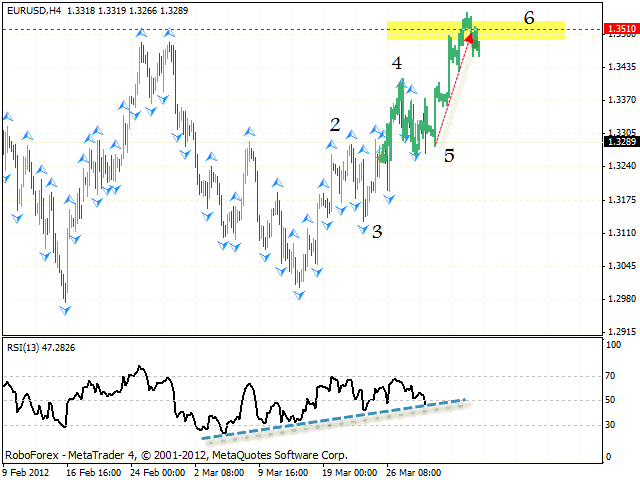This screenshot has width=640, height=480.
Task: Click wave label 3 below the pullback
Action: [377, 231]
